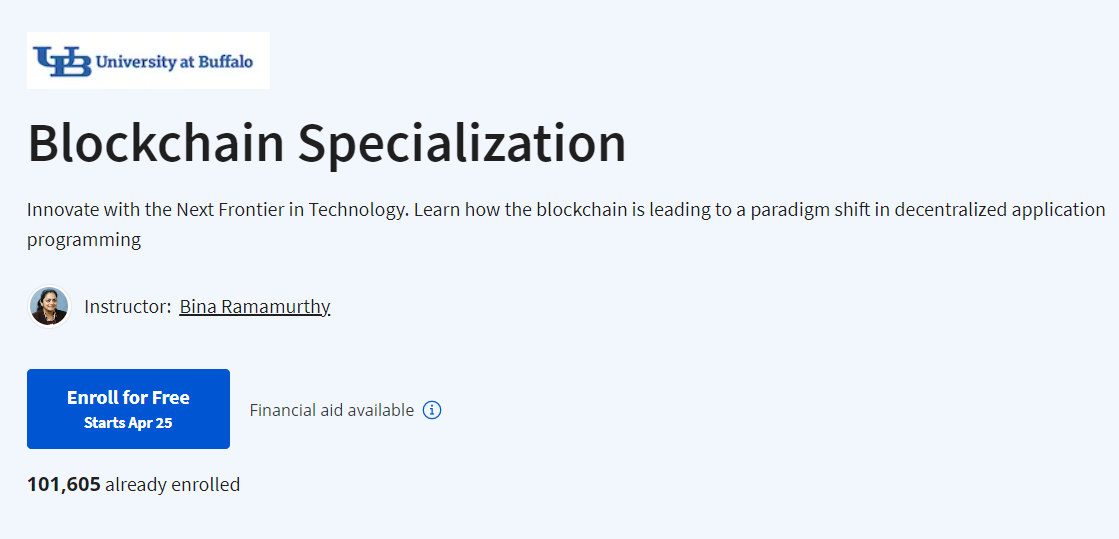Viewport: 1119px width, 539px height.
Task: Click the info icon beside Financial aid
Action: pos(432,410)
